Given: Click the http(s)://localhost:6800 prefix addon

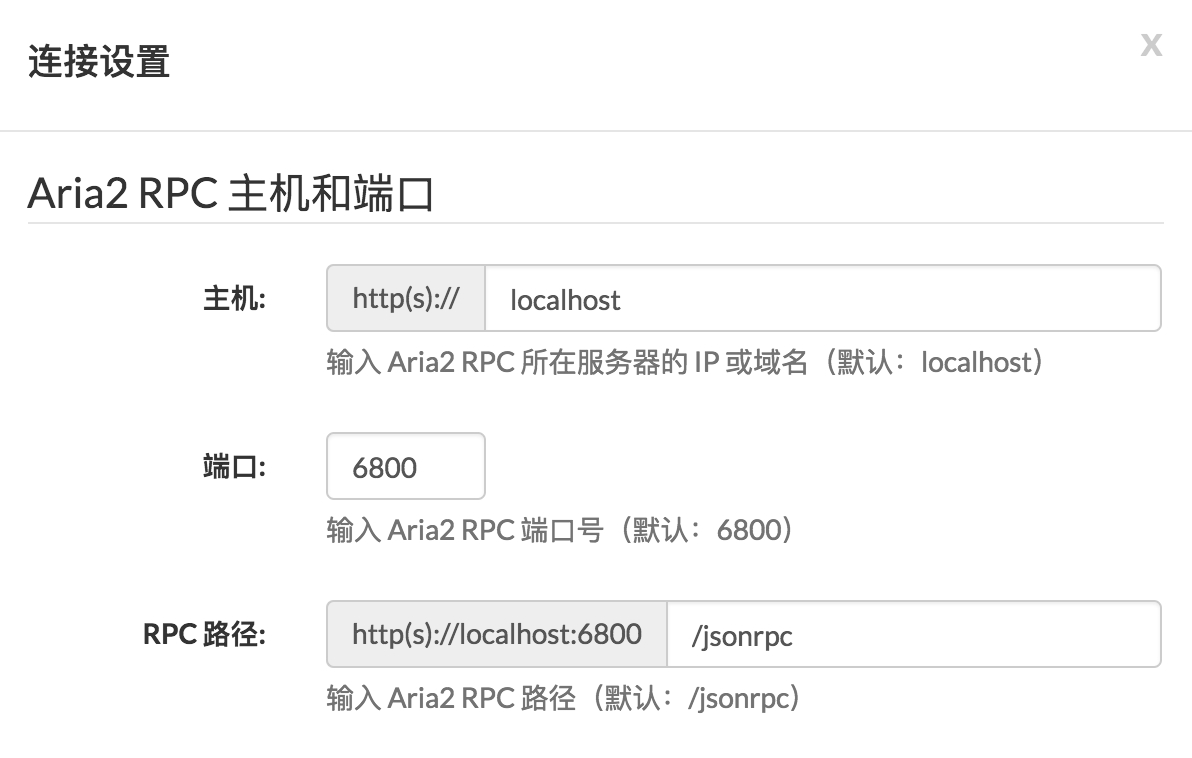Looking at the screenshot, I should 496,633.
